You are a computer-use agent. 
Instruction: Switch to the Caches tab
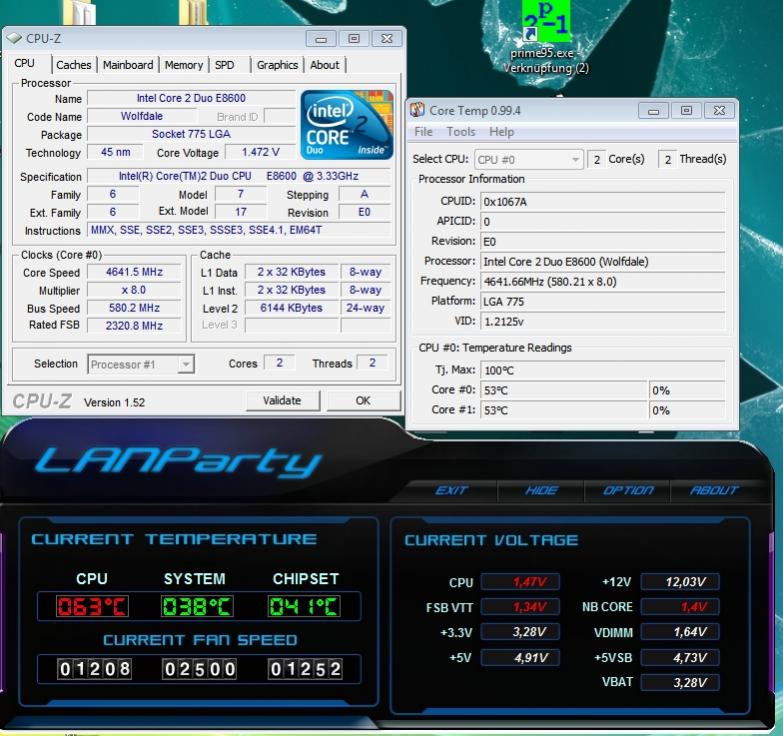click(x=74, y=65)
